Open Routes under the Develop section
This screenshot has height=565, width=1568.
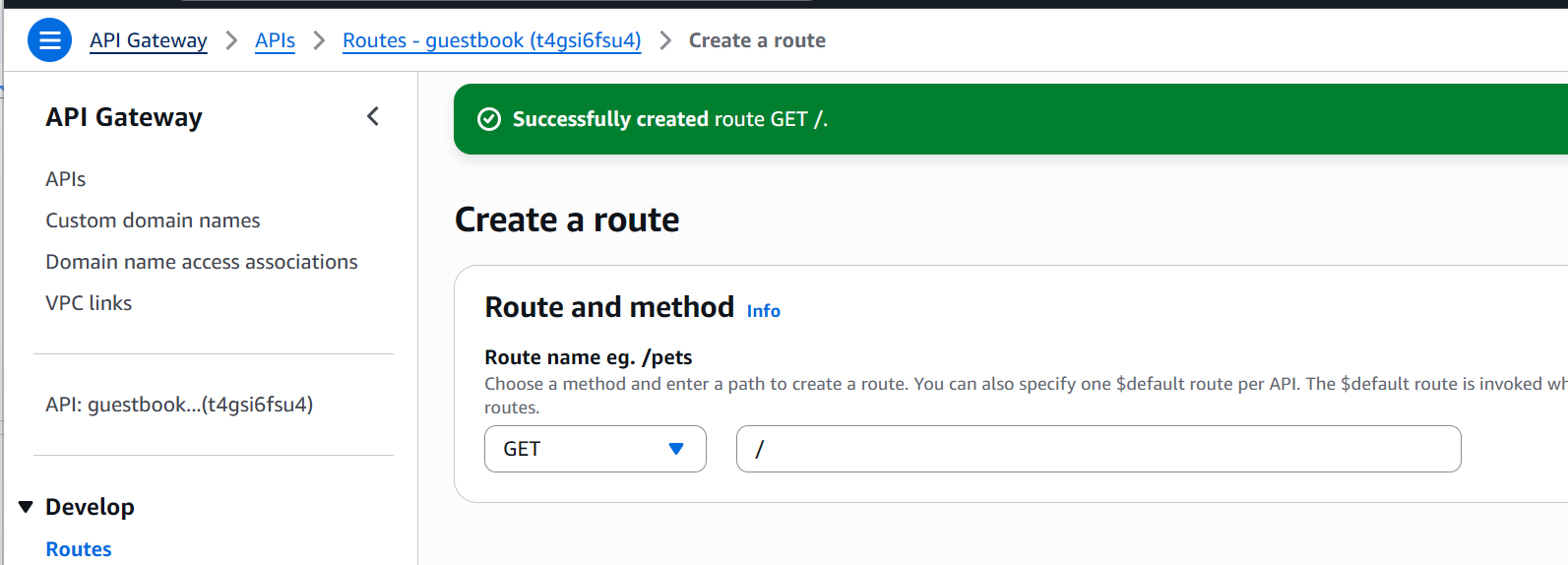pos(79,549)
